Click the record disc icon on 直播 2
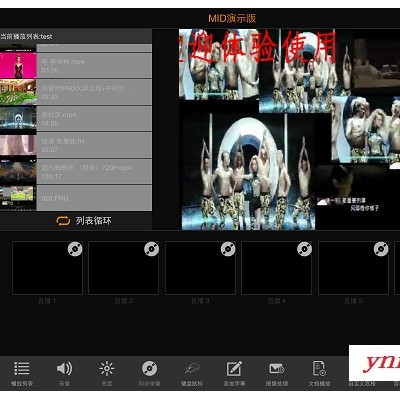 pyautogui.click(x=151, y=249)
